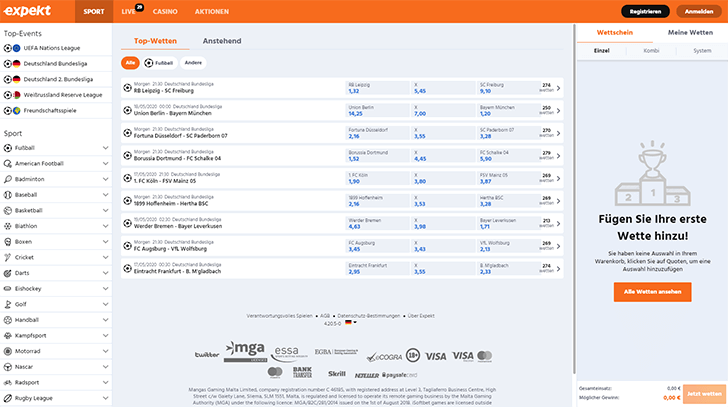The width and height of the screenshot is (728, 407).
Task: Select the Einzel bet slip tab
Action: [602, 51]
